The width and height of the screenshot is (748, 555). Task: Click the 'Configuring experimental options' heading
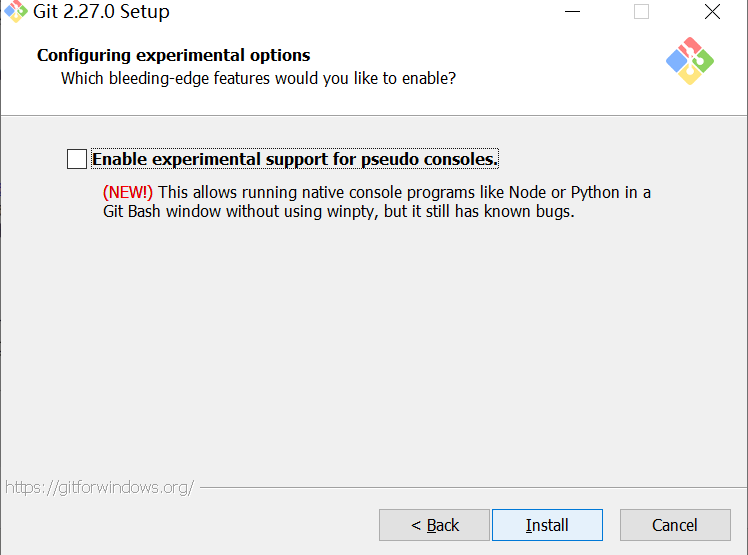[x=174, y=55]
